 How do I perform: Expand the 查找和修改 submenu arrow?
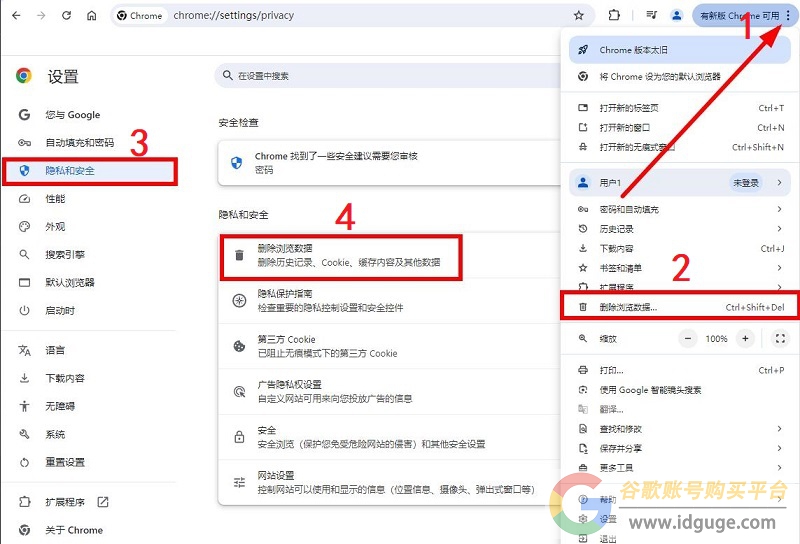coord(779,428)
